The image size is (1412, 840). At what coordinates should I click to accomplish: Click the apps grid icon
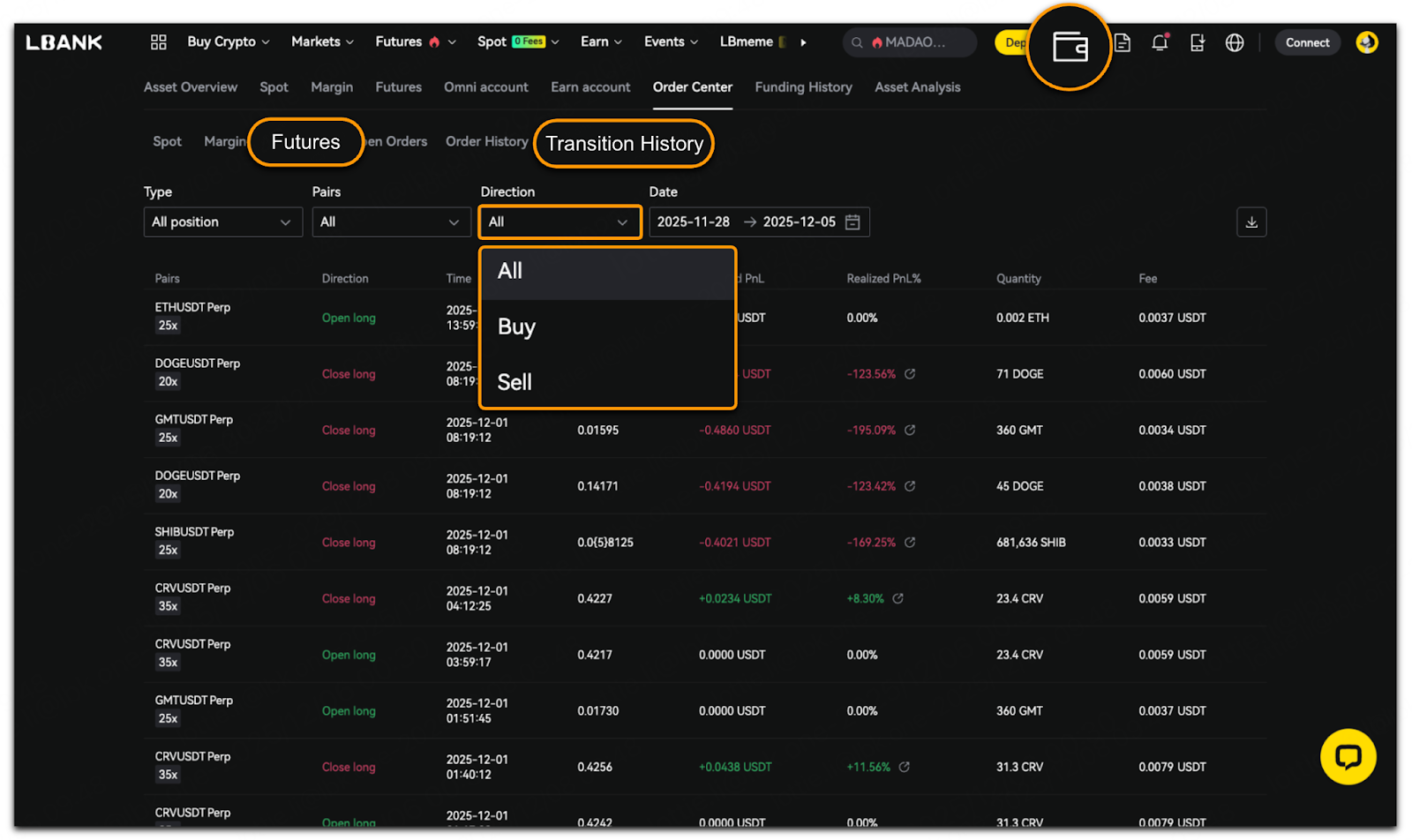pyautogui.click(x=159, y=42)
